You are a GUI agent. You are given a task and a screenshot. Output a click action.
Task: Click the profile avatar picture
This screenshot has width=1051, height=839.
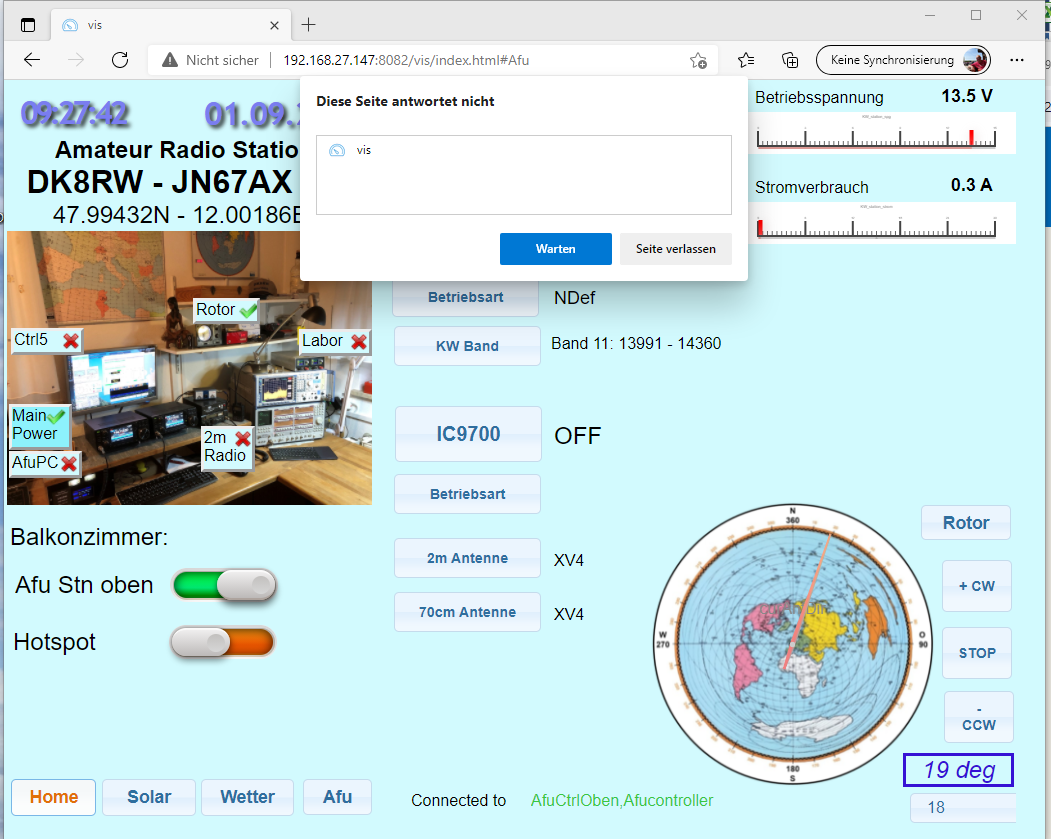[x=975, y=60]
